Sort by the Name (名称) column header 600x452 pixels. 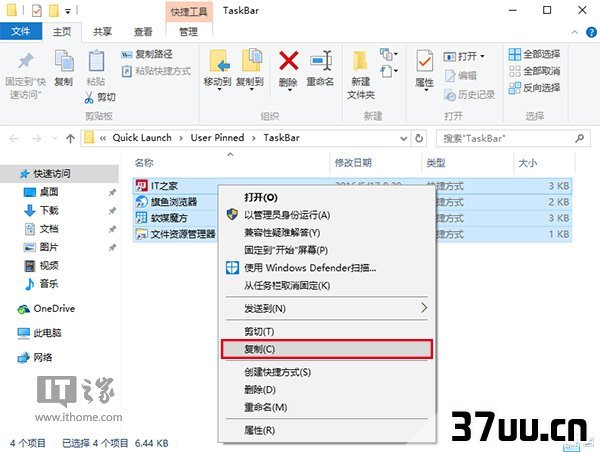(x=144, y=163)
